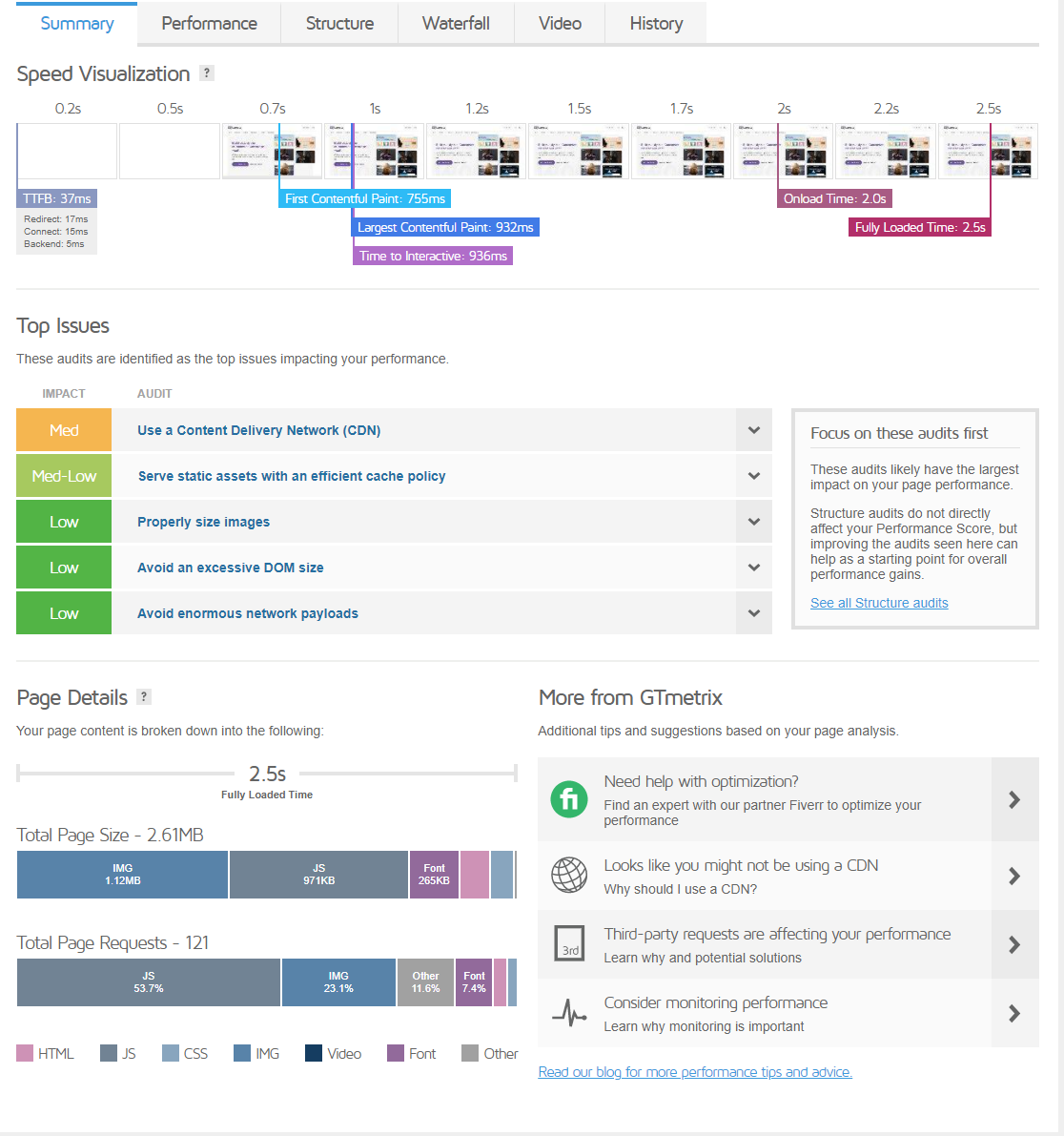The width and height of the screenshot is (1064, 1136).
Task: Select the third-party requests icon
Action: [569, 944]
